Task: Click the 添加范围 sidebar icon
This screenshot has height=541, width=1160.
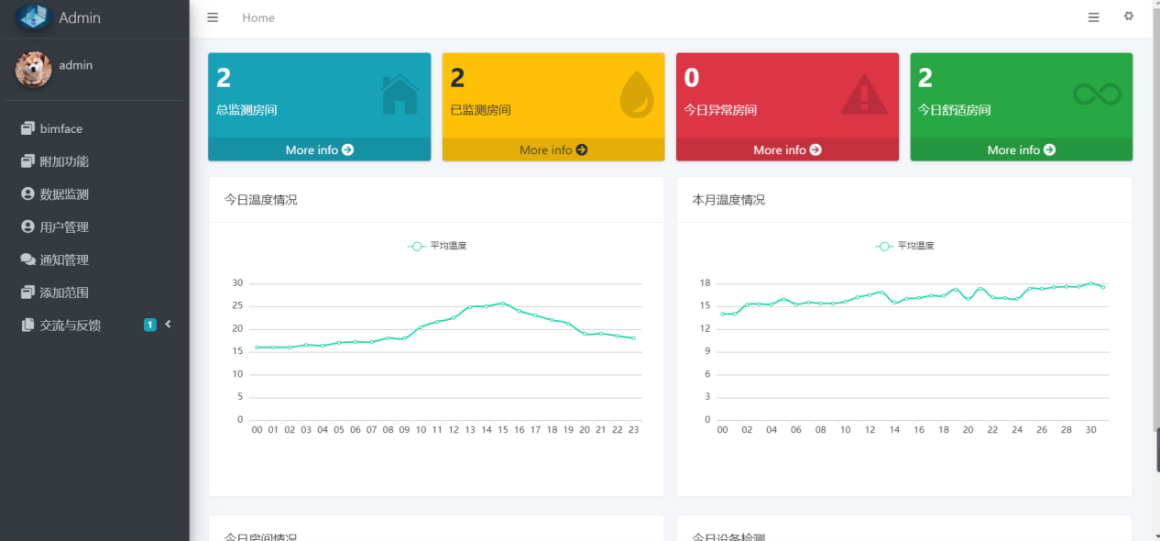Action: click(27, 292)
